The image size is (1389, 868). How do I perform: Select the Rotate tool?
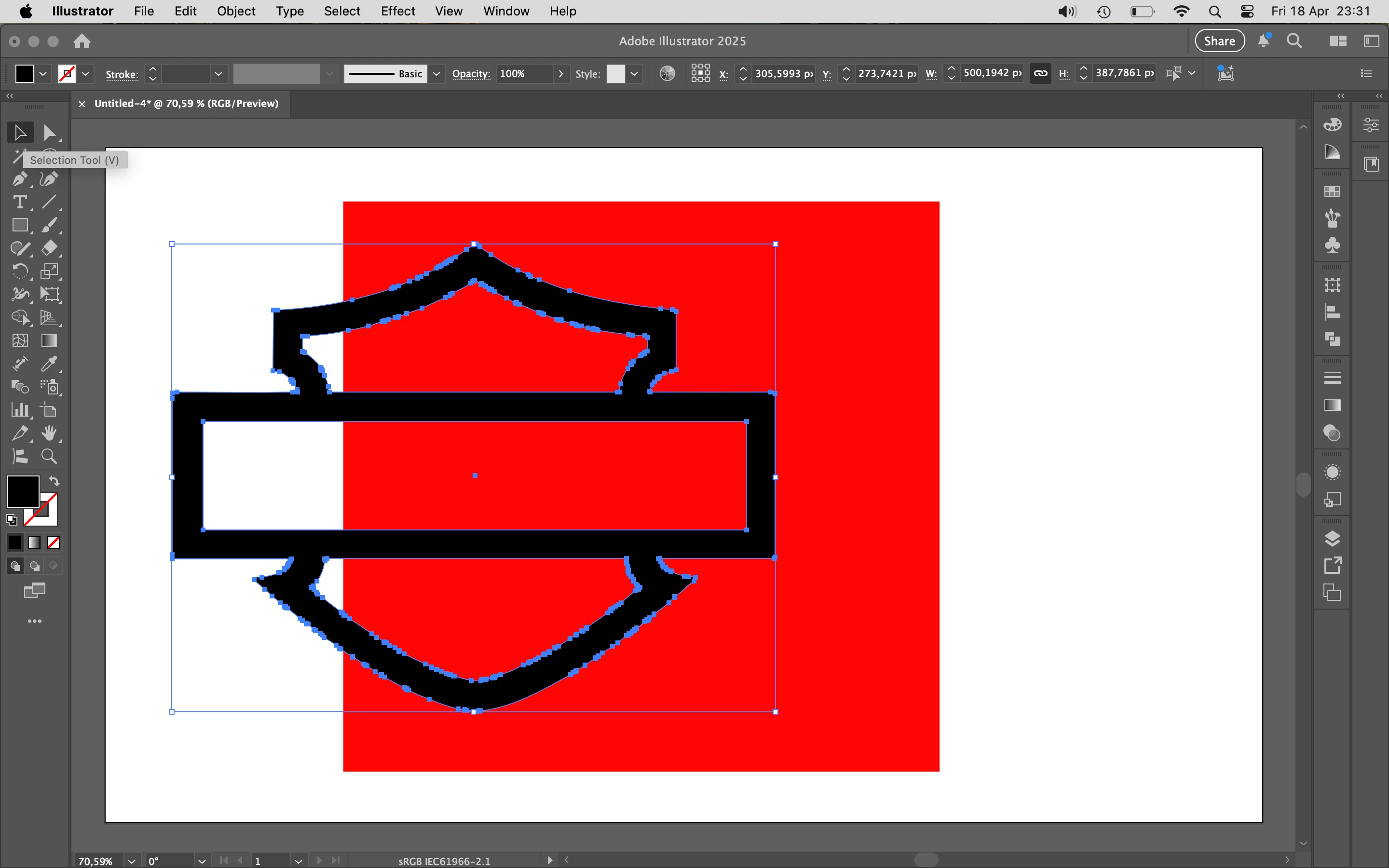click(19, 271)
